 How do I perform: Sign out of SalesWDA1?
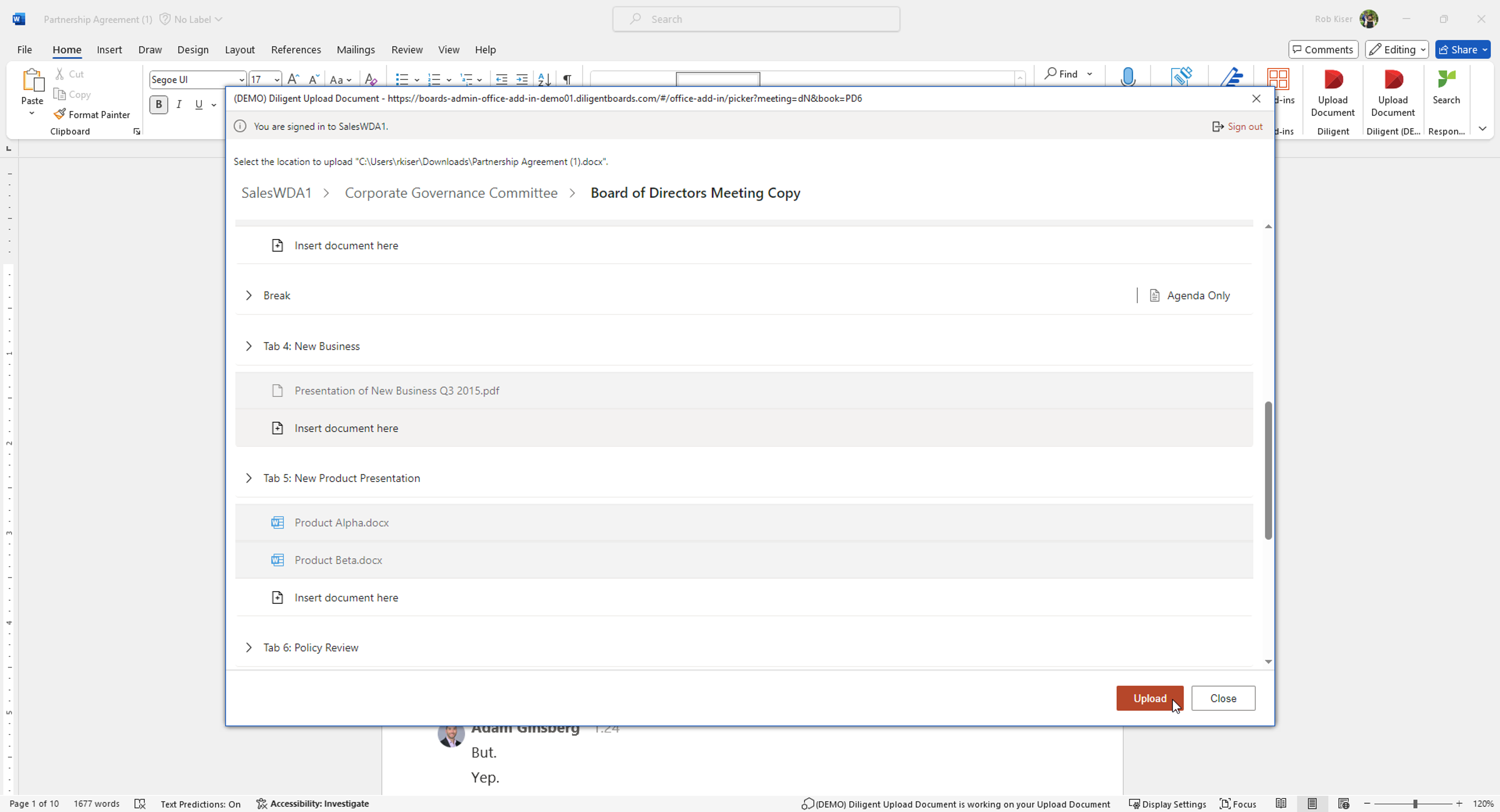[1237, 126]
